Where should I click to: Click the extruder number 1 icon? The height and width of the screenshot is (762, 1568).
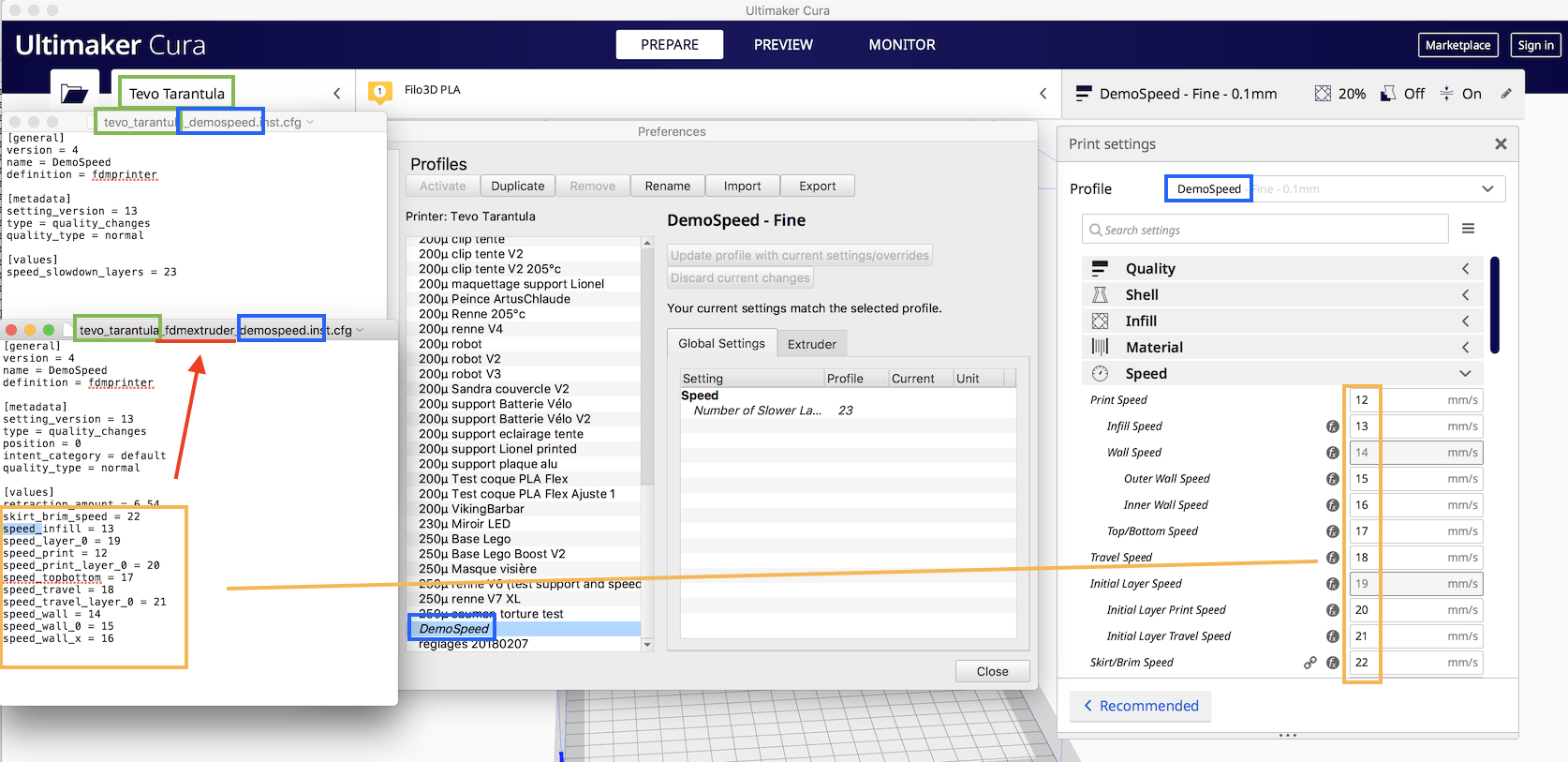(379, 92)
